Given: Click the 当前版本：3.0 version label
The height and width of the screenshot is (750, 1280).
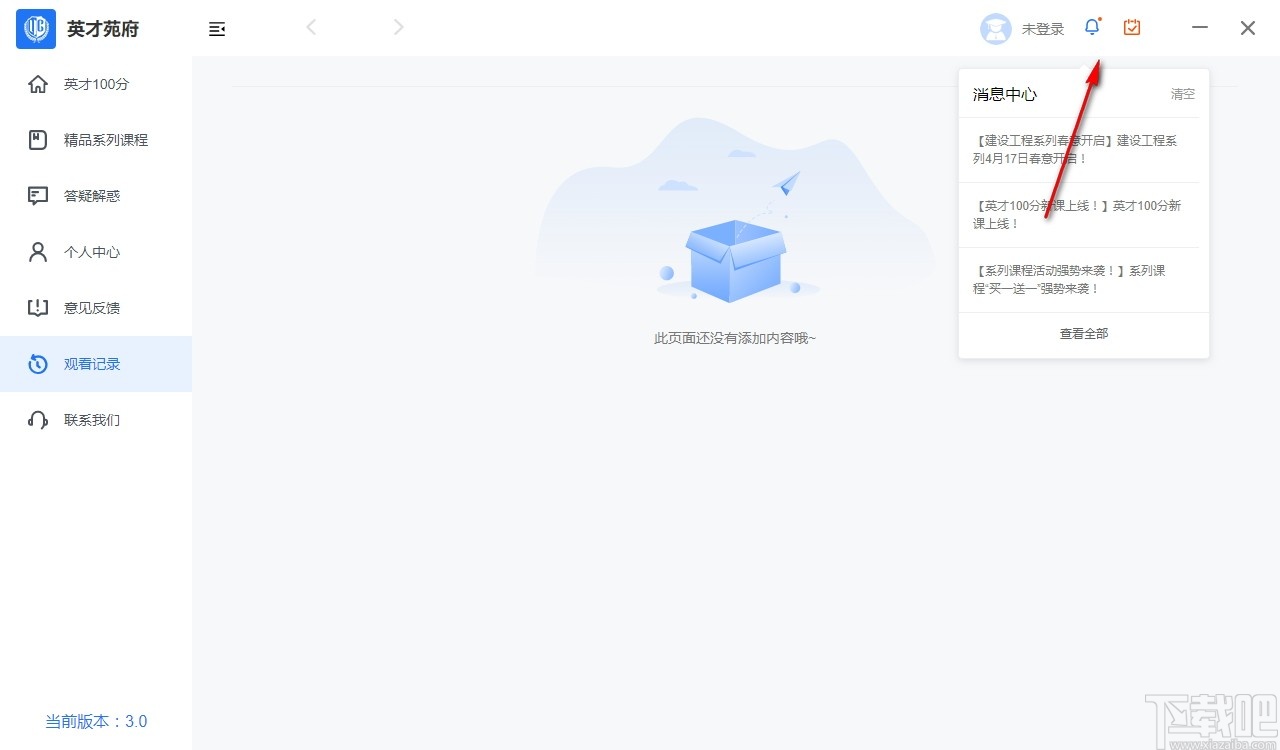Looking at the screenshot, I should tap(95, 720).
